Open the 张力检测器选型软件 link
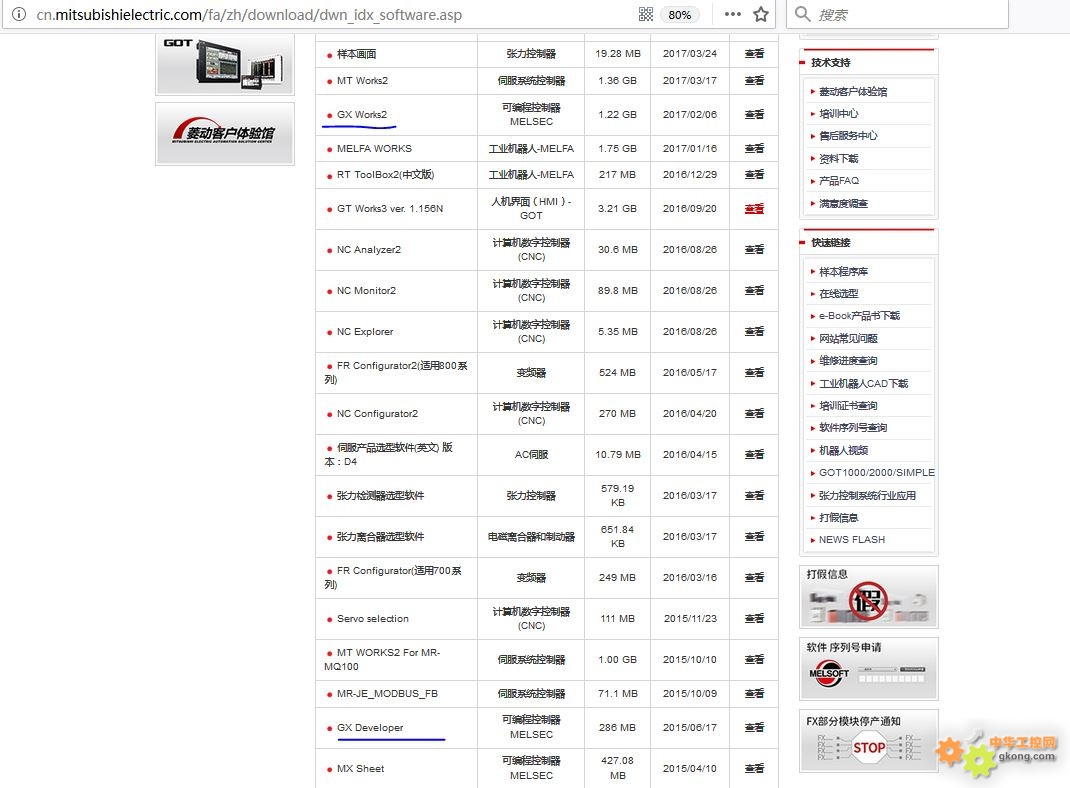This screenshot has height=788, width=1070. point(380,496)
